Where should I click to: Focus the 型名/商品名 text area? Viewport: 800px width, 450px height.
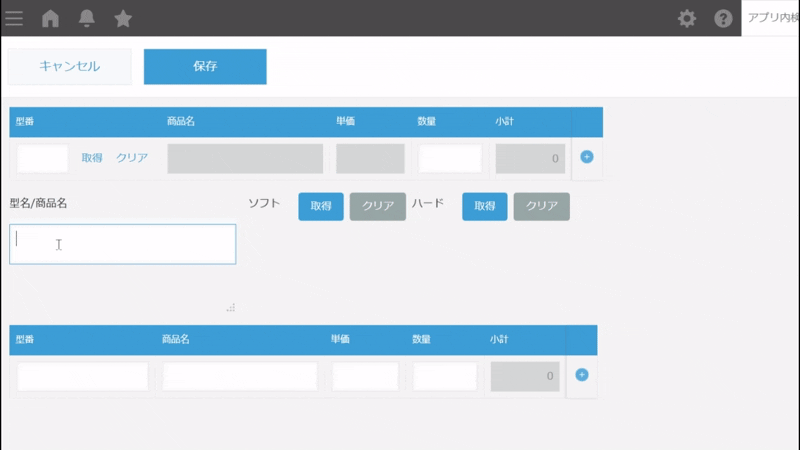[x=123, y=244]
